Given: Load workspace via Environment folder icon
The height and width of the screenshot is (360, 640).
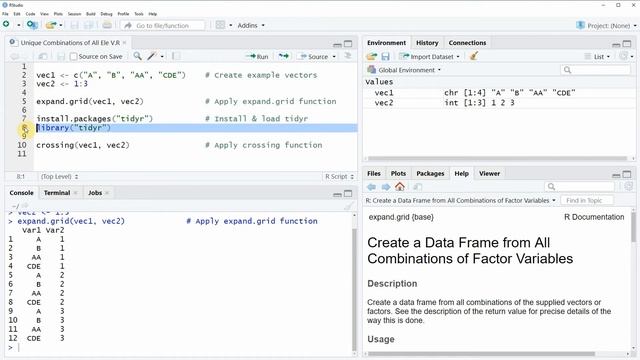Looking at the screenshot, I should click(x=371, y=56).
